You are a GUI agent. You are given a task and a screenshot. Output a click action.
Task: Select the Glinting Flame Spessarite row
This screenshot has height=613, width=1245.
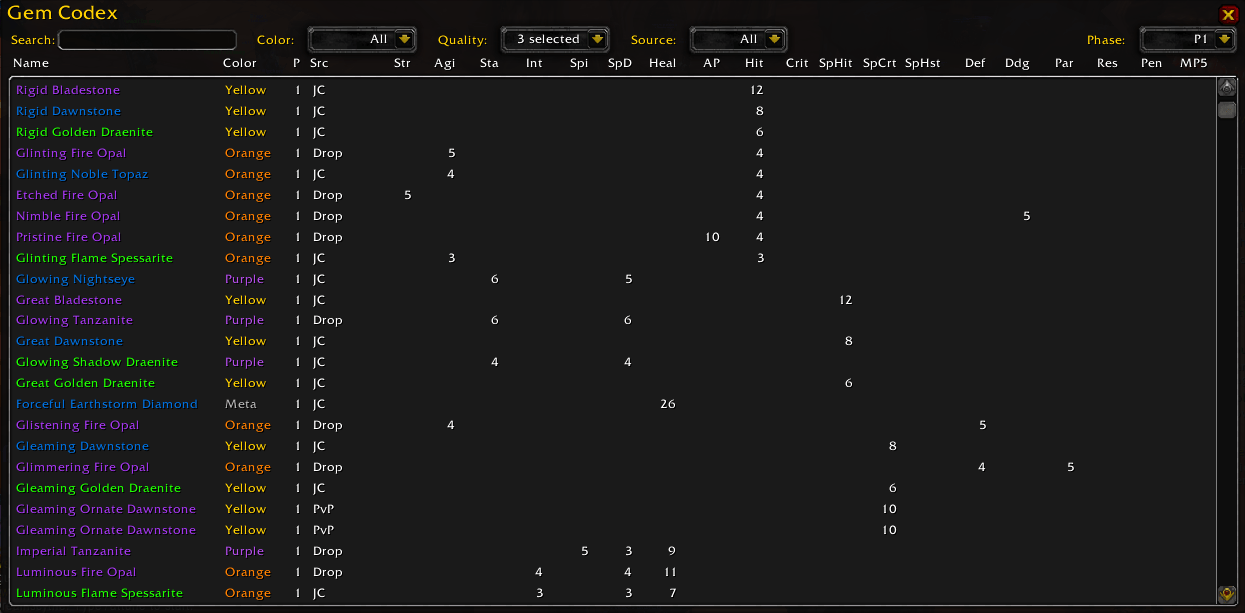pyautogui.click(x=612, y=258)
